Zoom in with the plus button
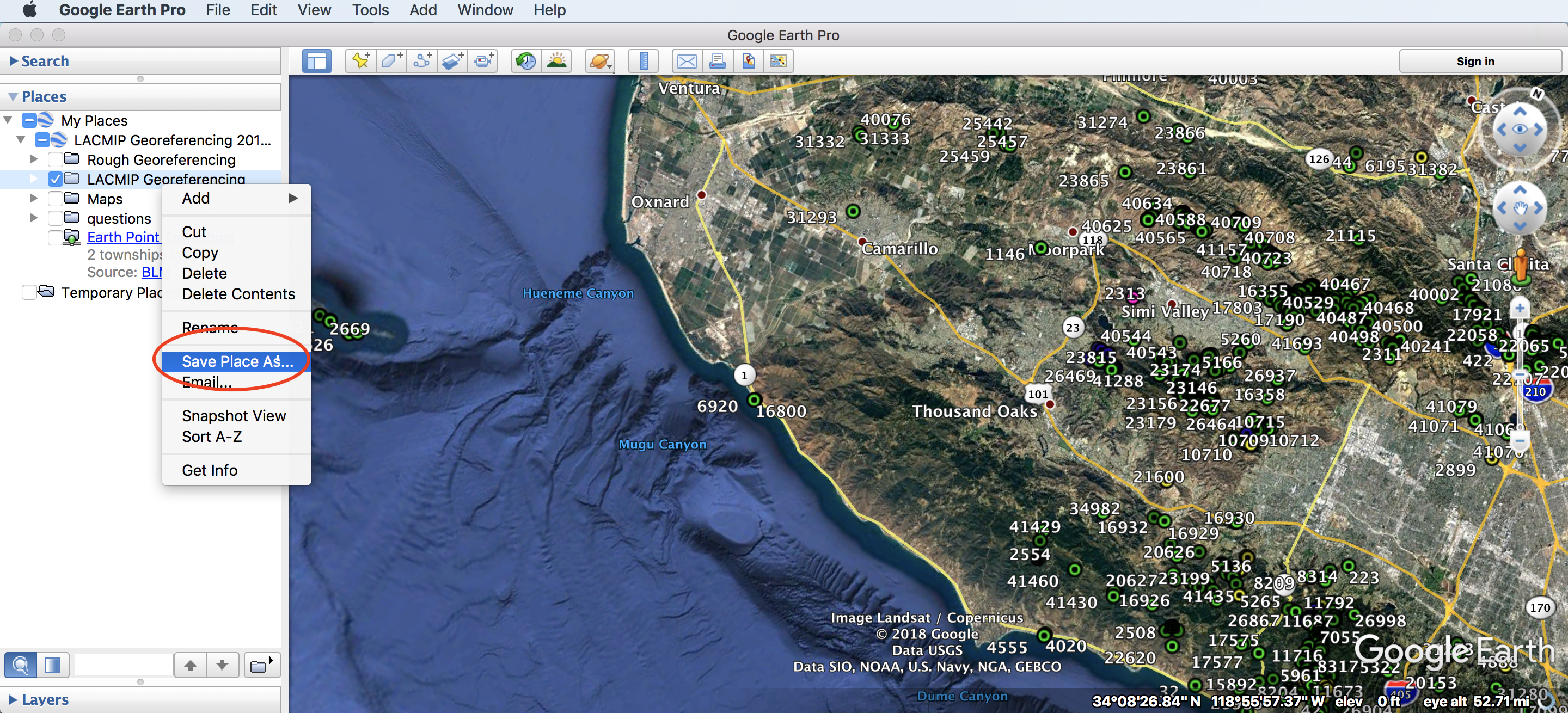 click(1520, 308)
